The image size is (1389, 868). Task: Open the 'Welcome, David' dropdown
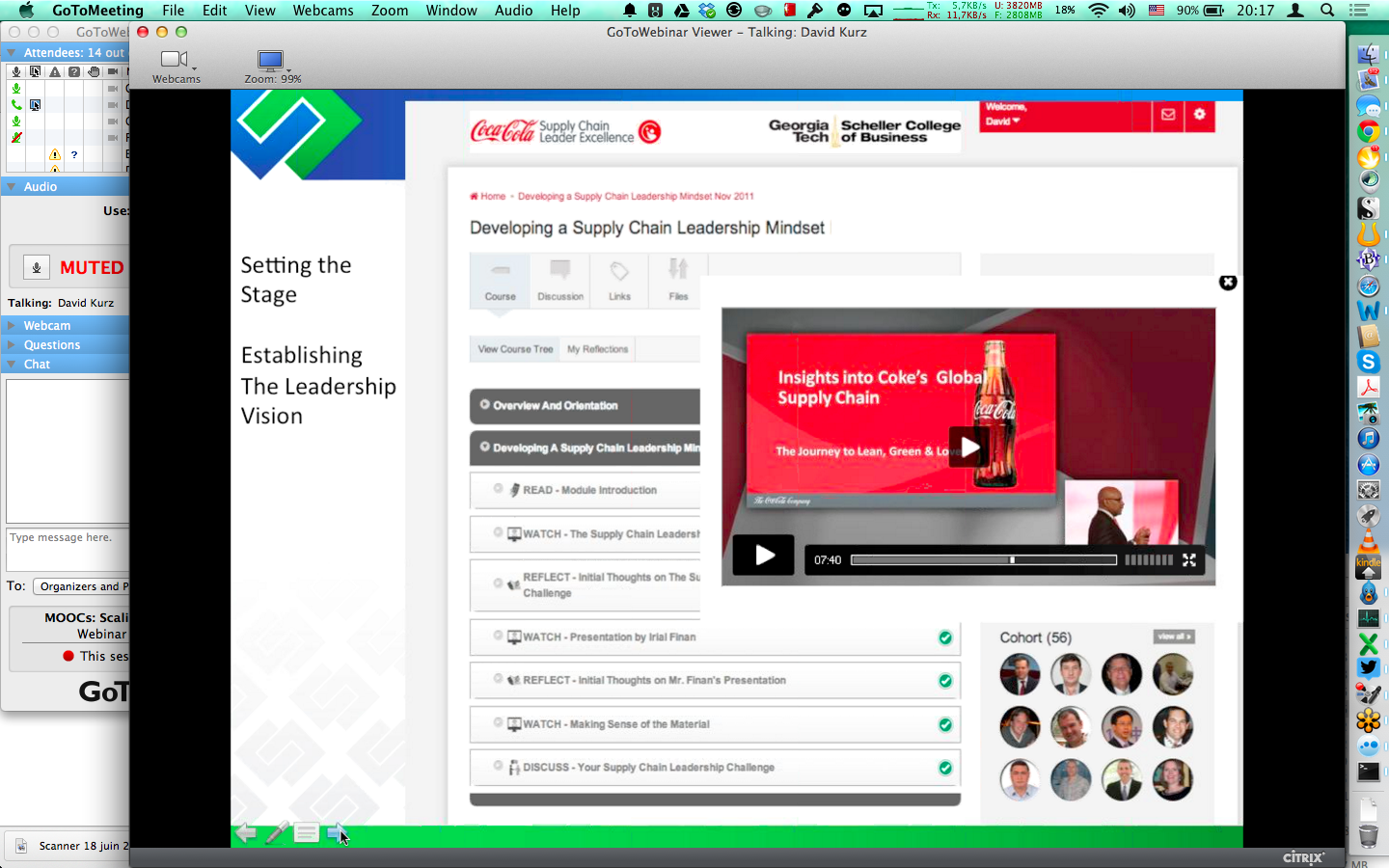coord(1003,121)
